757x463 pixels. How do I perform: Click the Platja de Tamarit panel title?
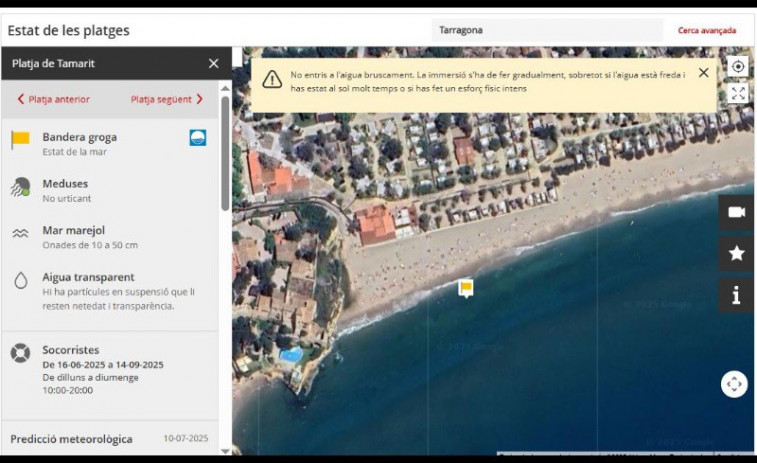[53, 63]
